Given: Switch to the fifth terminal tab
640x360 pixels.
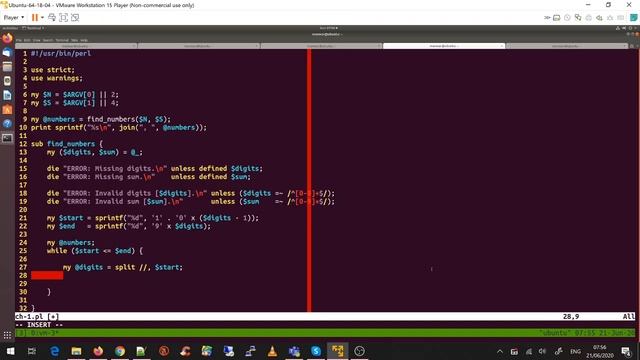Looking at the screenshot, I should point(566,46).
